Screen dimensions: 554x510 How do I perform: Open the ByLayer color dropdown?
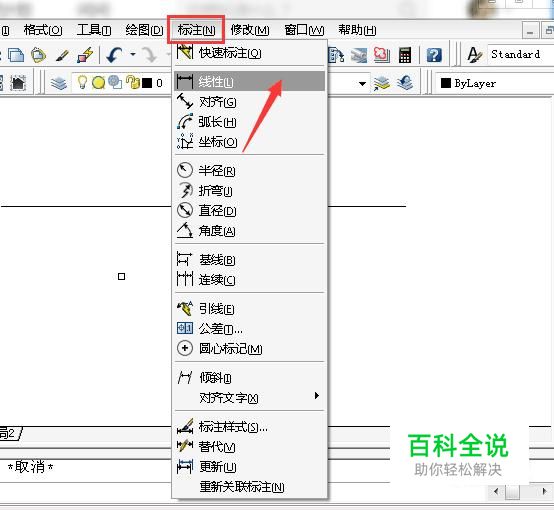pyautogui.click(x=495, y=83)
